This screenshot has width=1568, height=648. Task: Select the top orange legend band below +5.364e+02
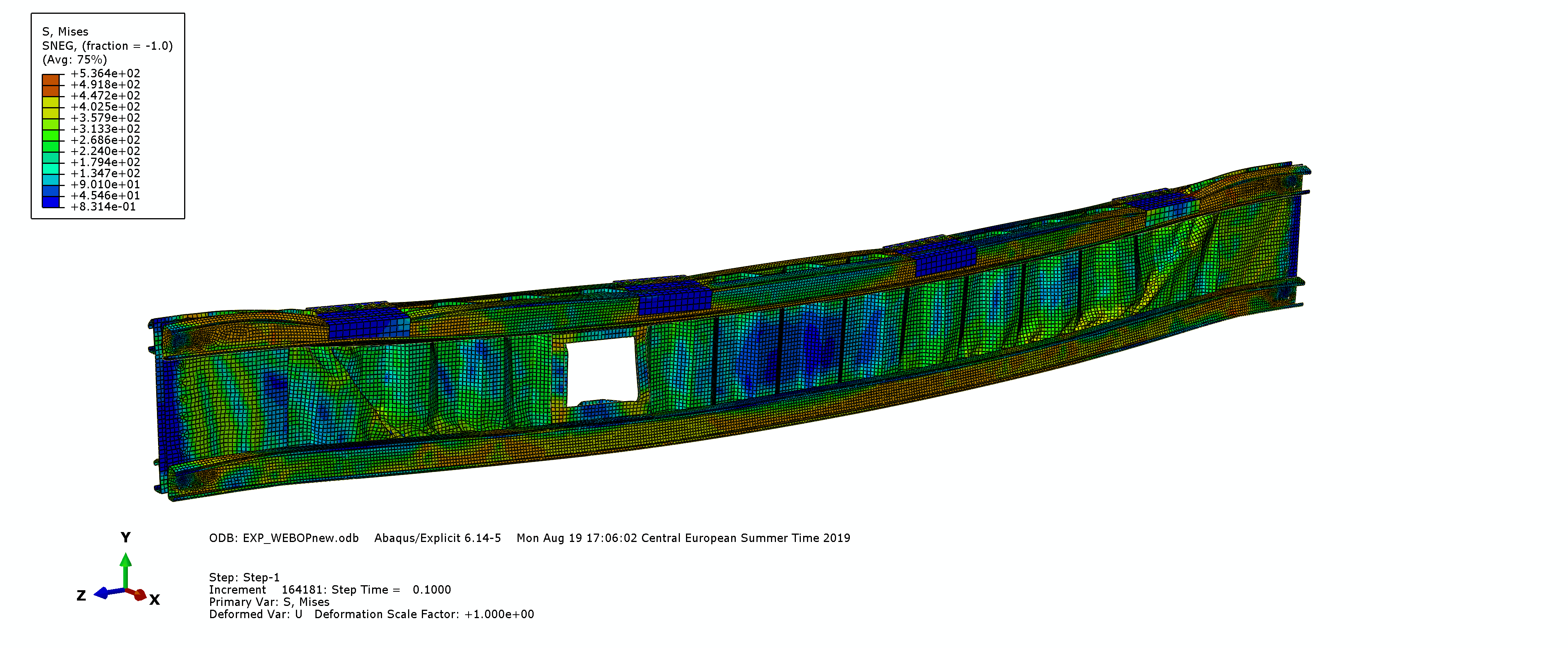pos(51,80)
